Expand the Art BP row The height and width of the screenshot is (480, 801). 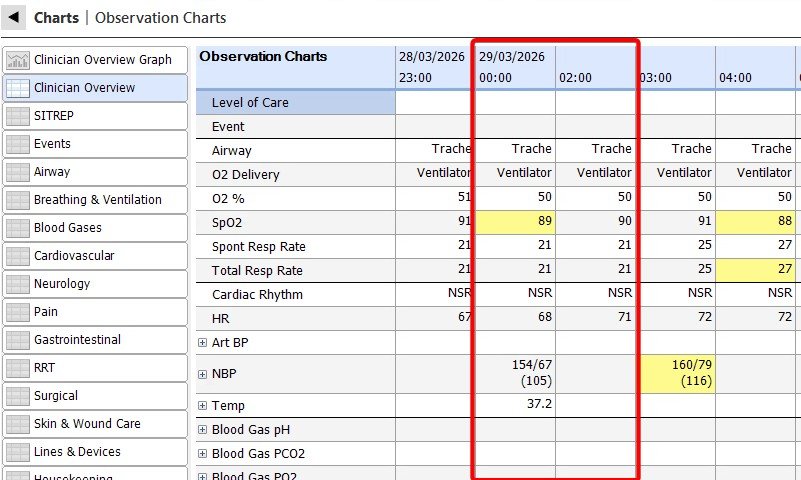(203, 343)
